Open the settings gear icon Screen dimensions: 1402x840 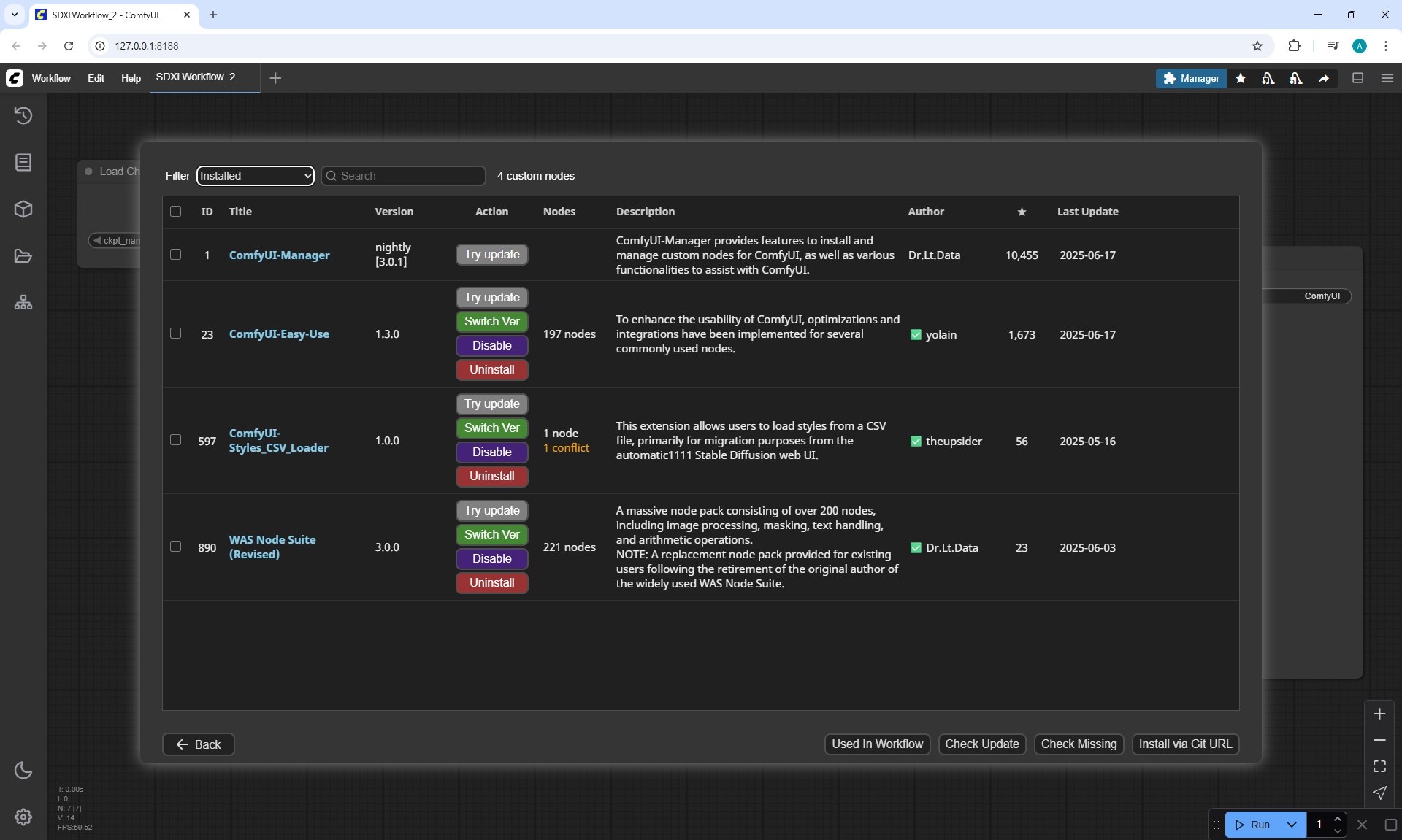click(23, 817)
